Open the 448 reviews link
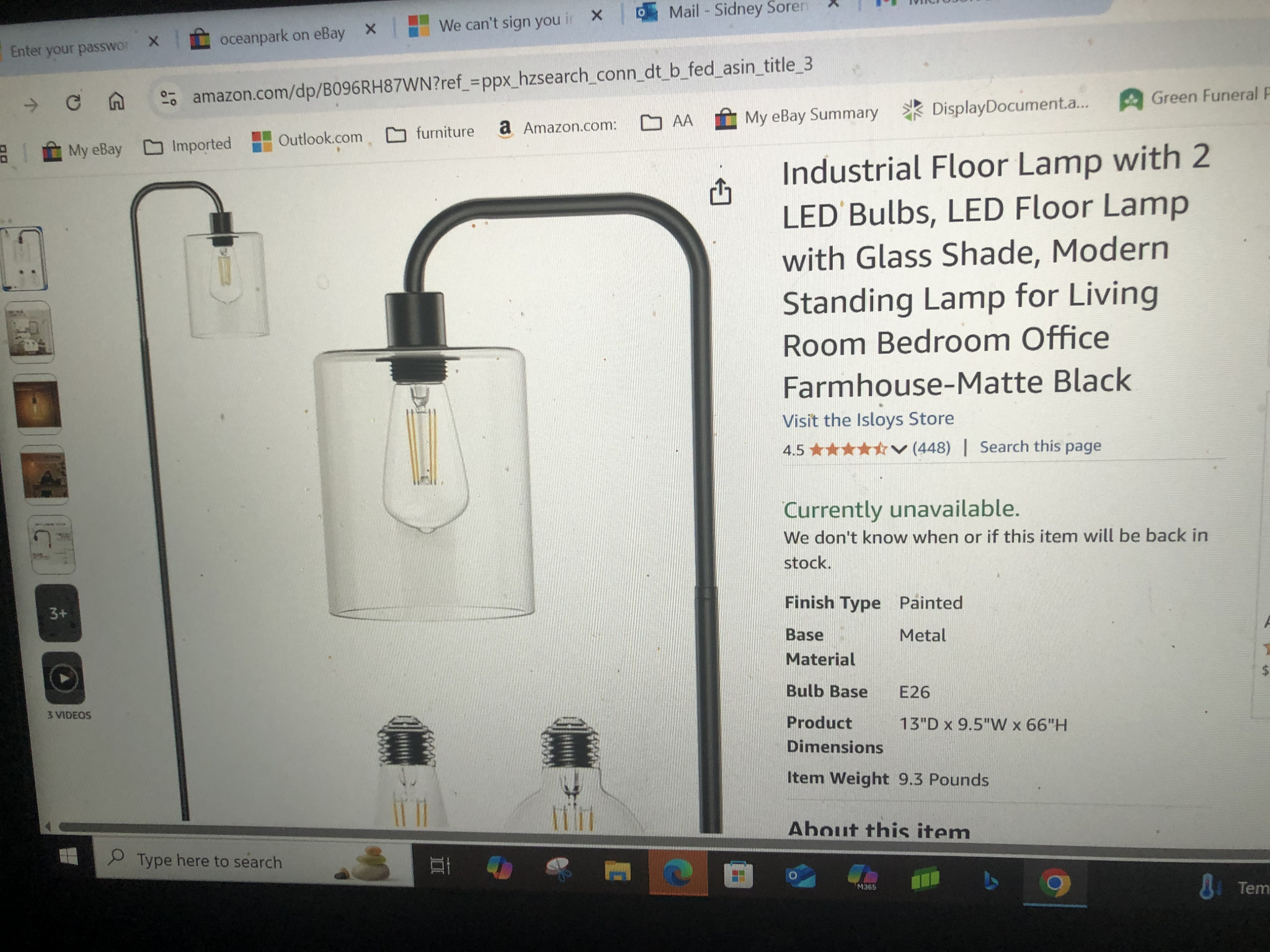Image resolution: width=1270 pixels, height=952 pixels. tap(931, 447)
